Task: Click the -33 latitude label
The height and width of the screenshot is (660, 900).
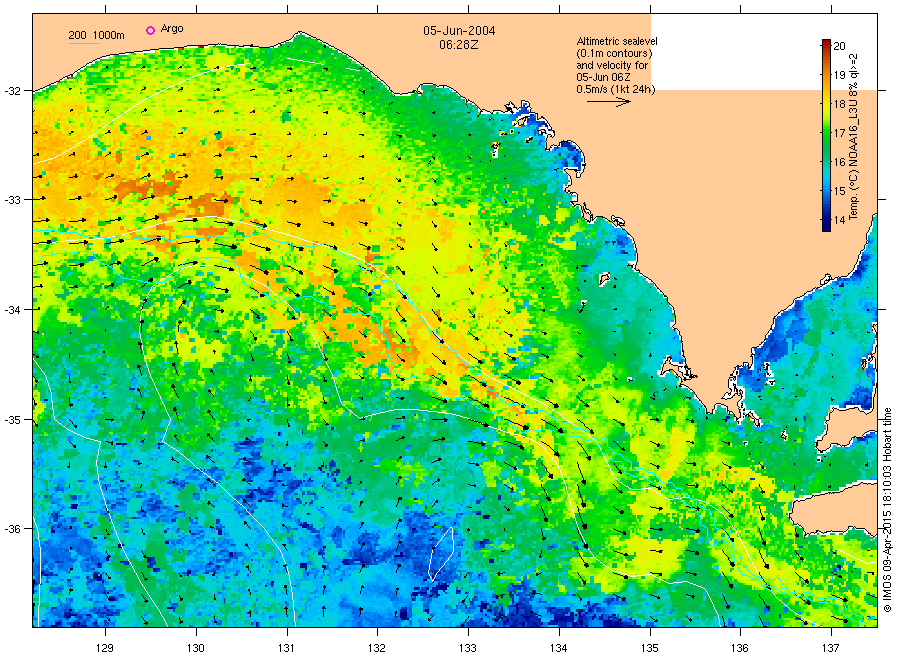Action: tap(13, 200)
